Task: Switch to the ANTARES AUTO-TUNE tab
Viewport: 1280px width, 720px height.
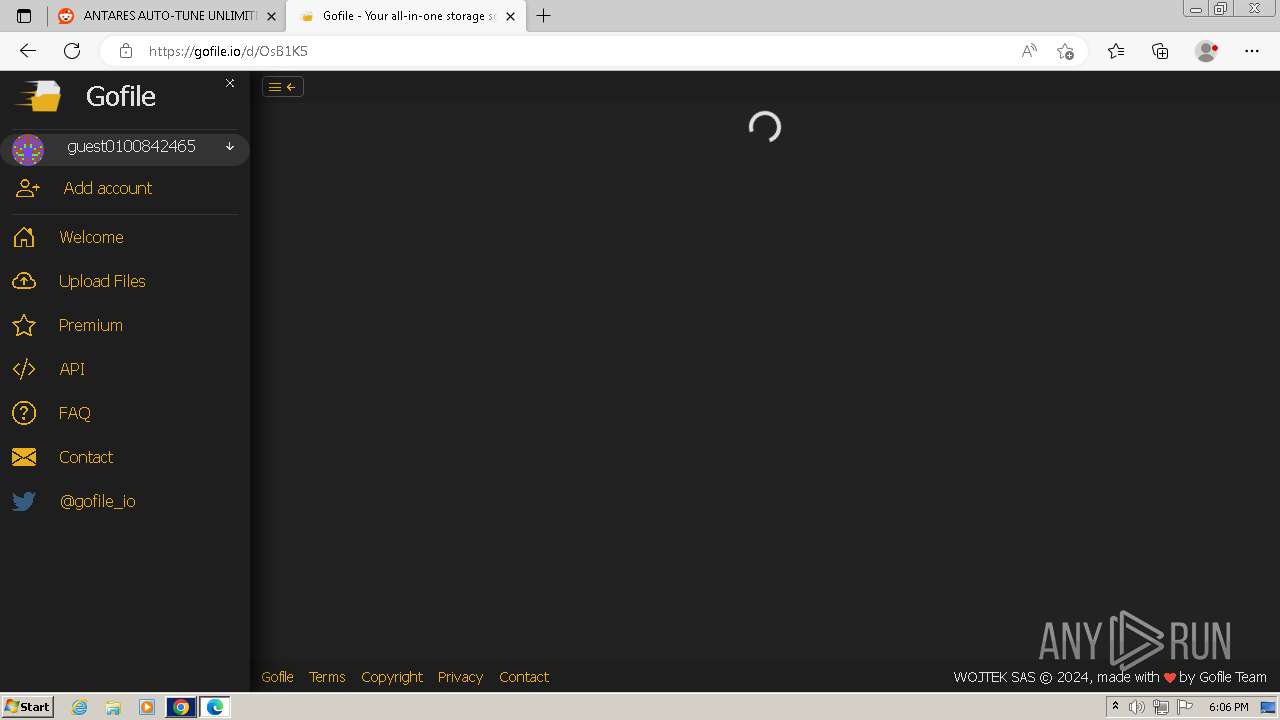Action: pyautogui.click(x=167, y=16)
